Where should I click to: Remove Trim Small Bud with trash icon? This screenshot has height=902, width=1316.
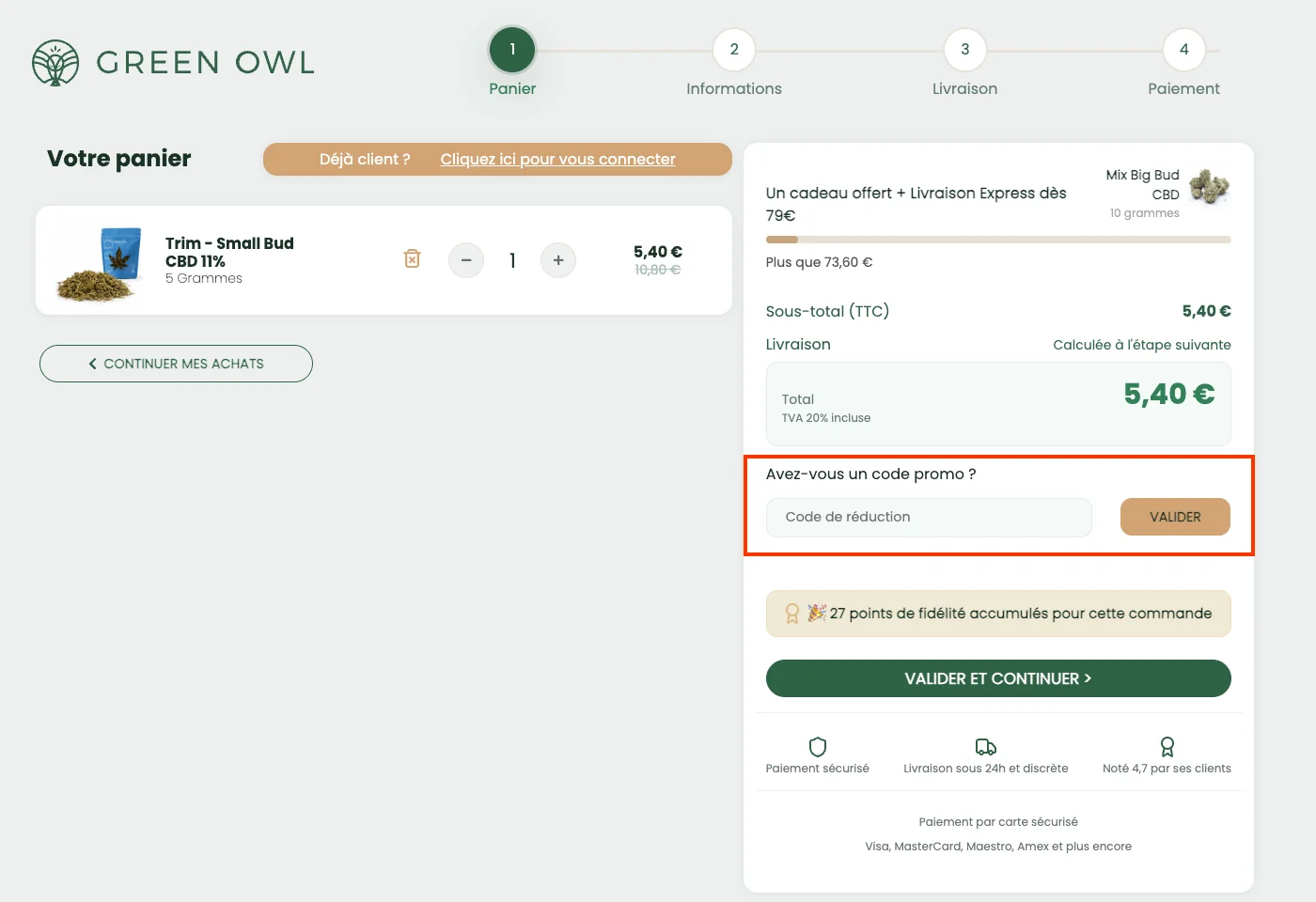coord(412,258)
